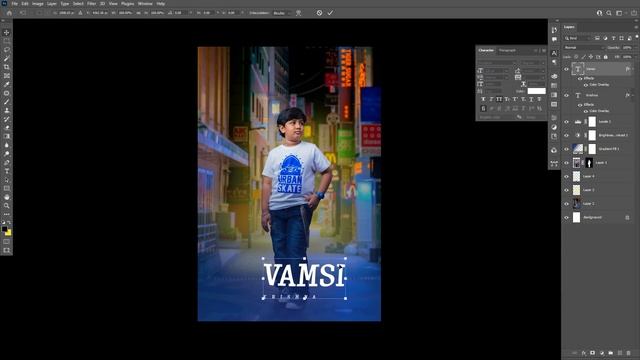
Task: Select the Hand tool
Action: pyautogui.click(x=7, y=197)
